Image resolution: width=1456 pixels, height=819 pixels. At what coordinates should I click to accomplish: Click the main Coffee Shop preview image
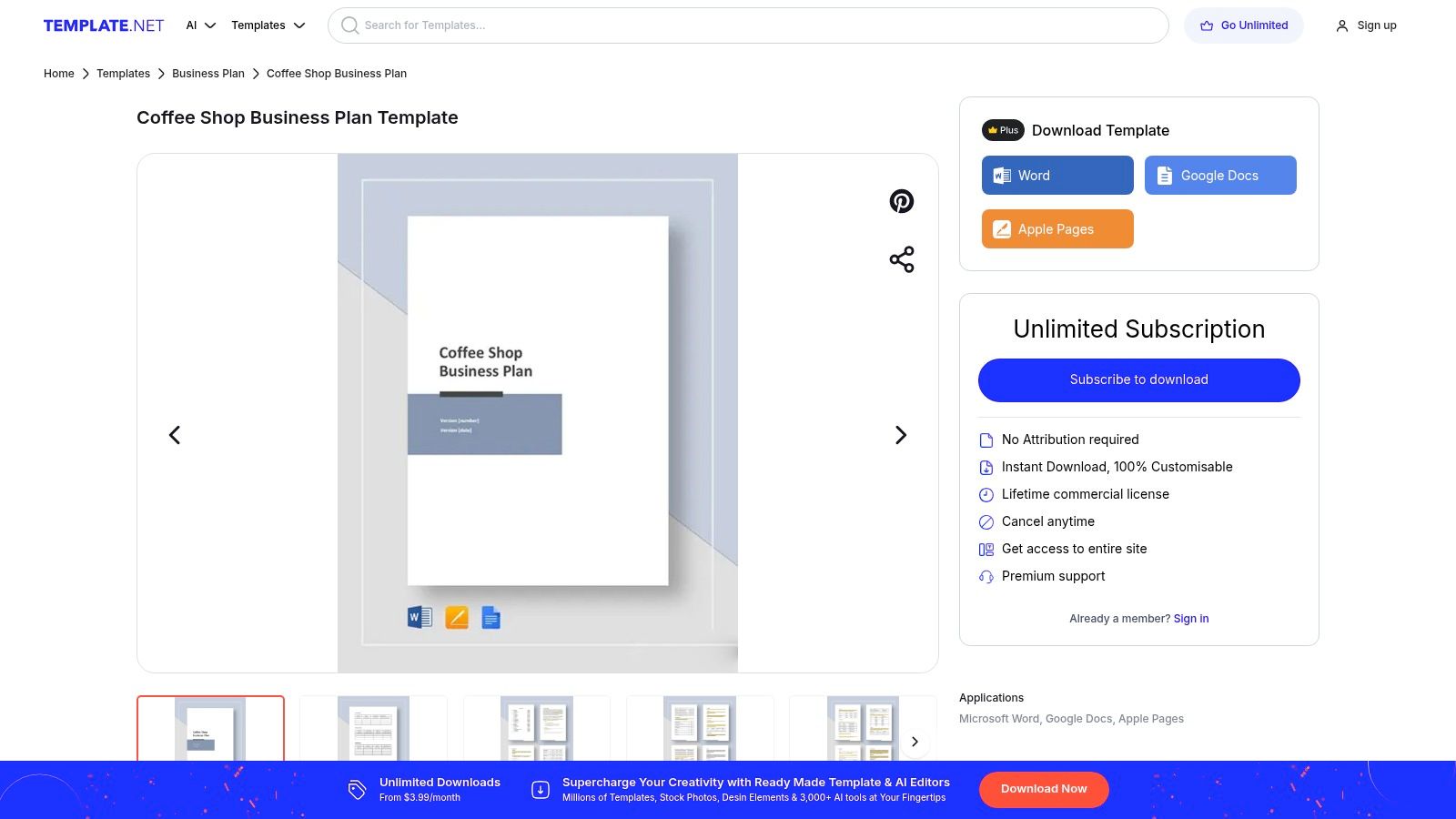click(538, 413)
